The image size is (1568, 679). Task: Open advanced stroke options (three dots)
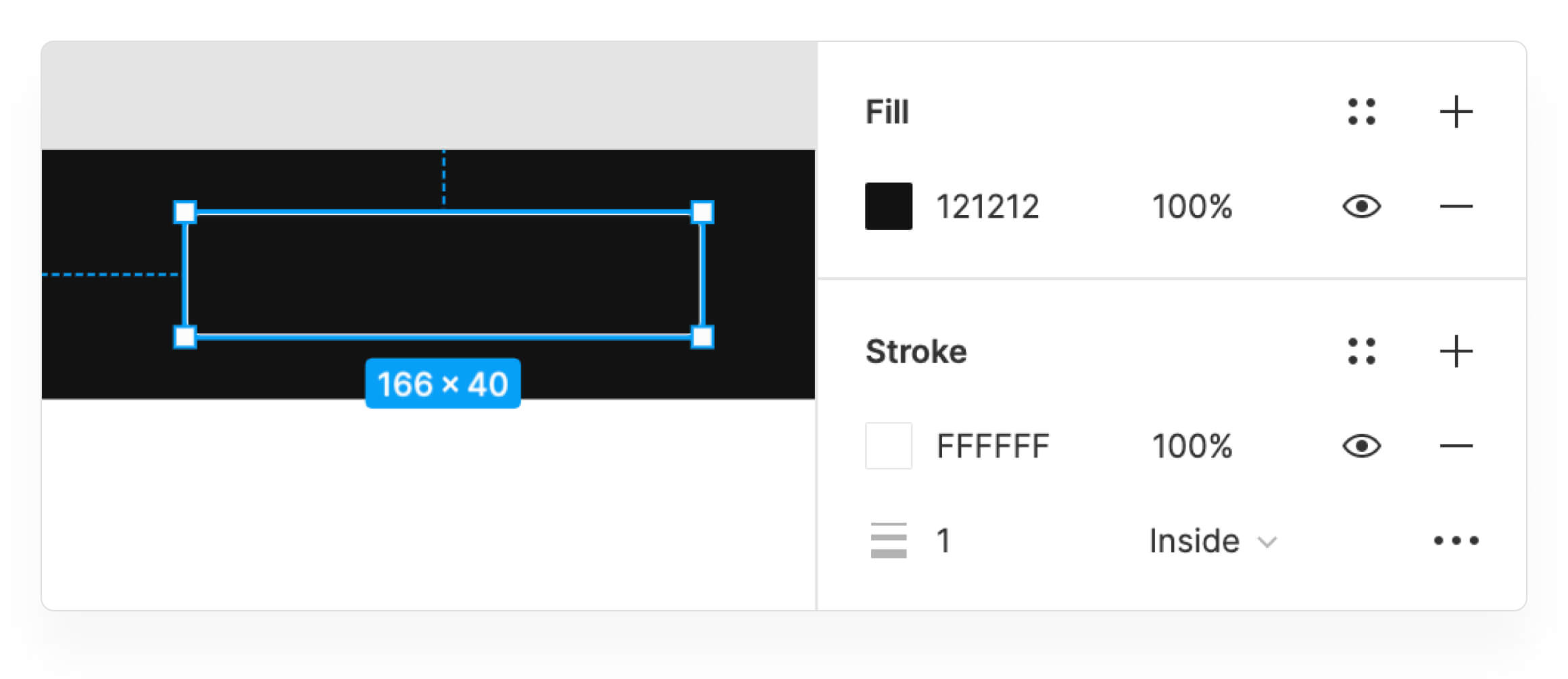1456,540
